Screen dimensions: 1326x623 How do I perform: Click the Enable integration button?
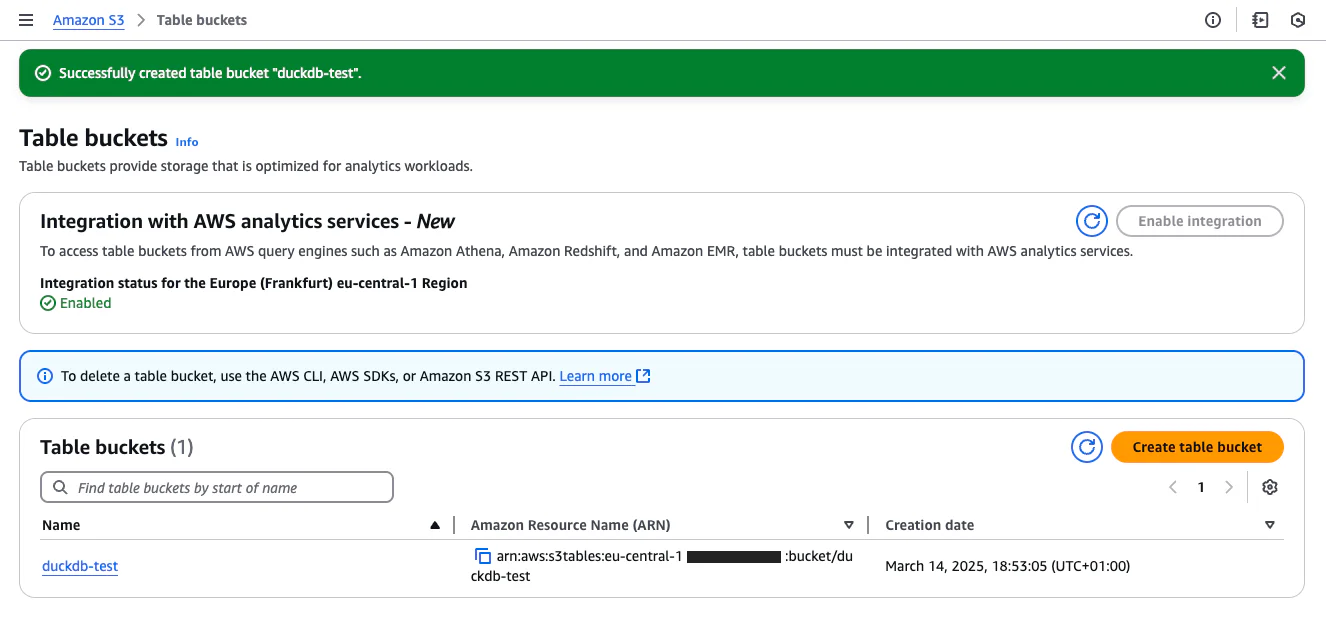tap(1200, 221)
